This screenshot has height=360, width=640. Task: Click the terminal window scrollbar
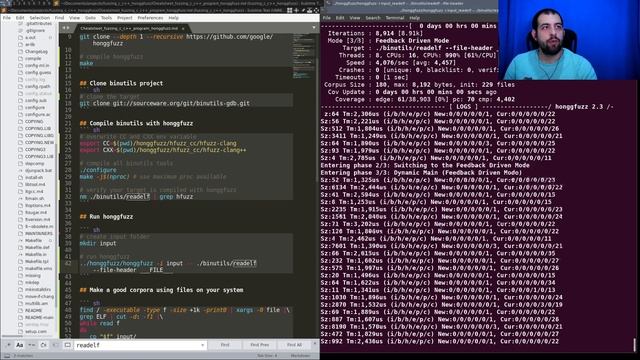[x=635, y=344]
